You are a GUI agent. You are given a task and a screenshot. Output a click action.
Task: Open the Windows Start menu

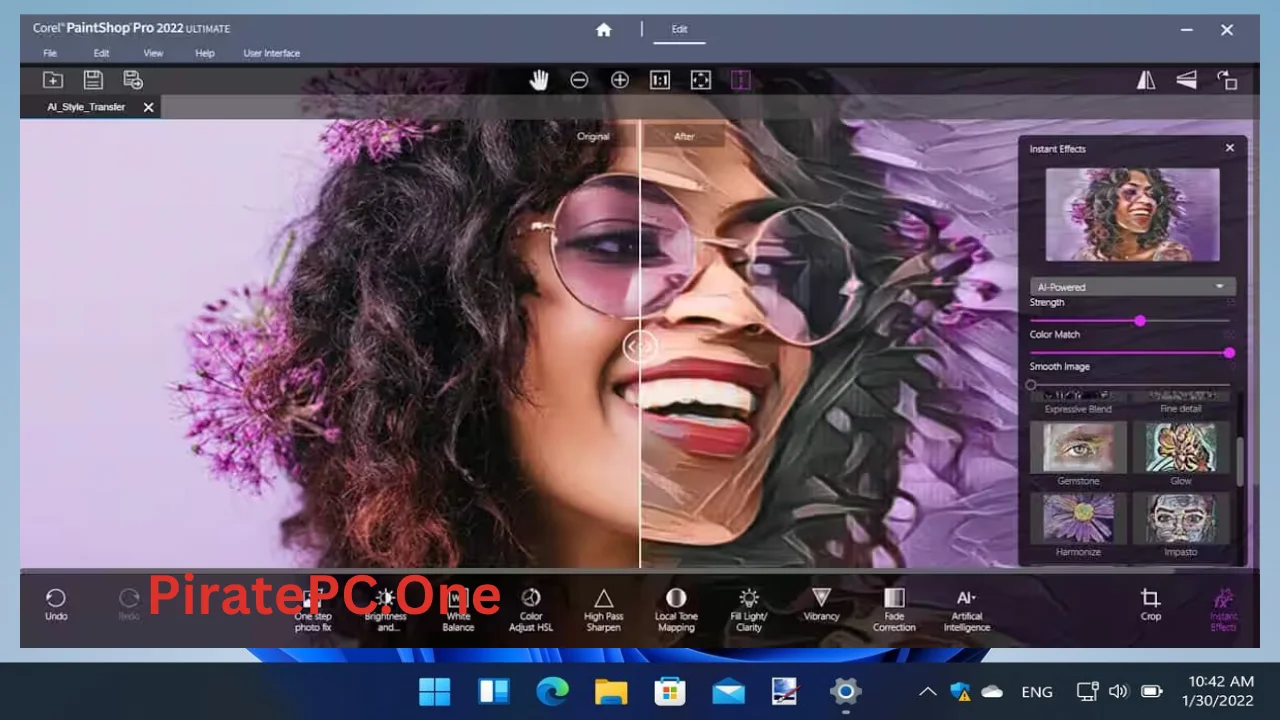[x=435, y=691]
